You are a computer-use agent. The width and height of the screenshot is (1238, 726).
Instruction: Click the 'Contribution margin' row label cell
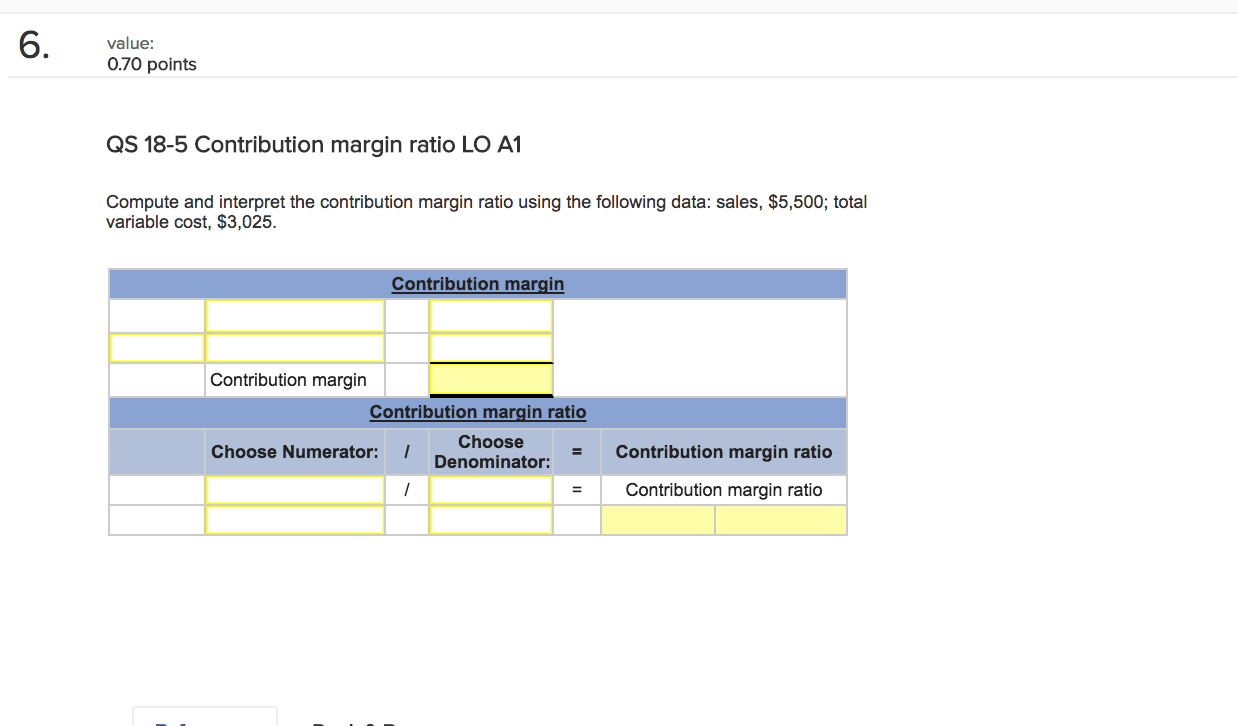(x=295, y=380)
